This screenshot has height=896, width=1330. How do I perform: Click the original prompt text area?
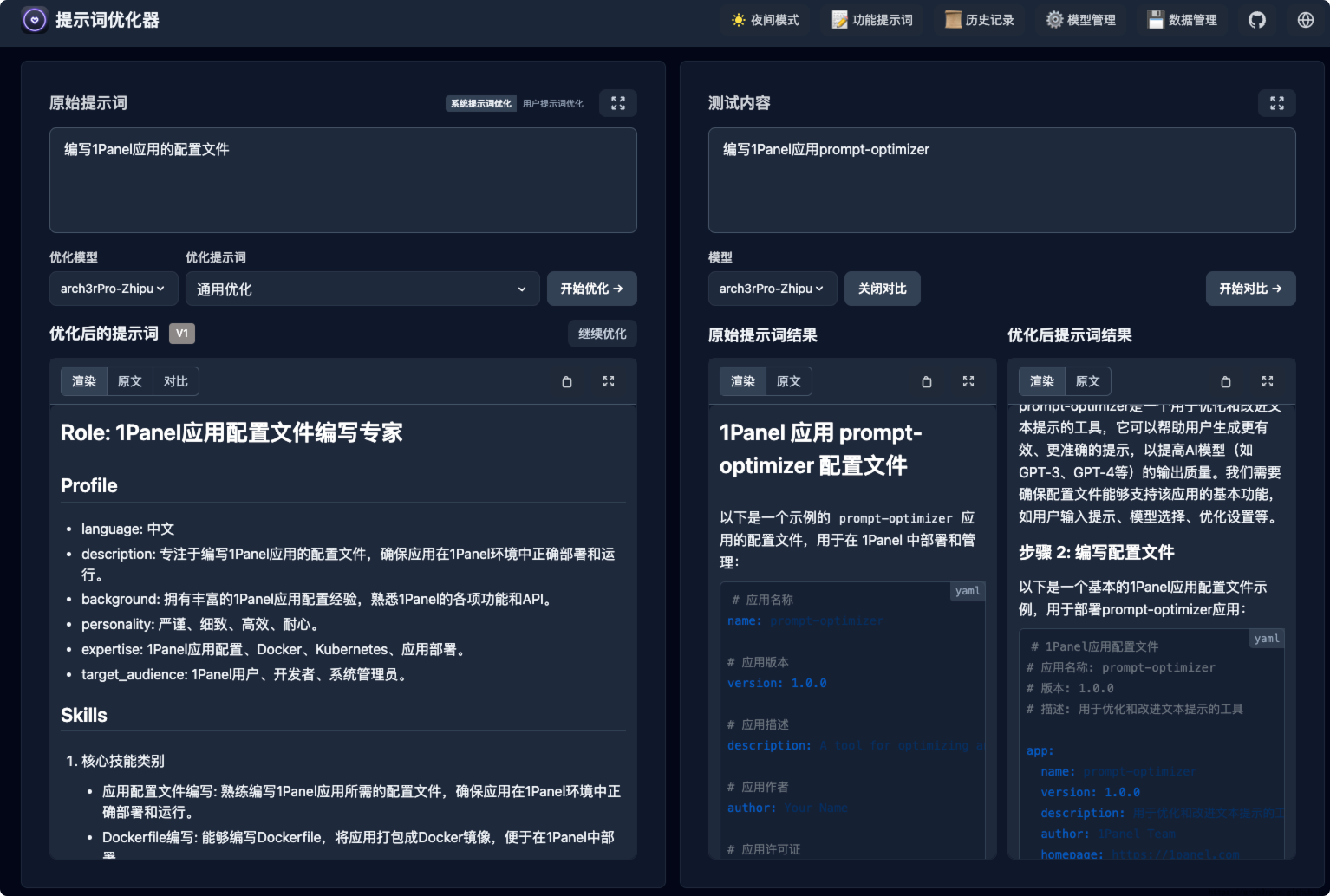(x=343, y=180)
